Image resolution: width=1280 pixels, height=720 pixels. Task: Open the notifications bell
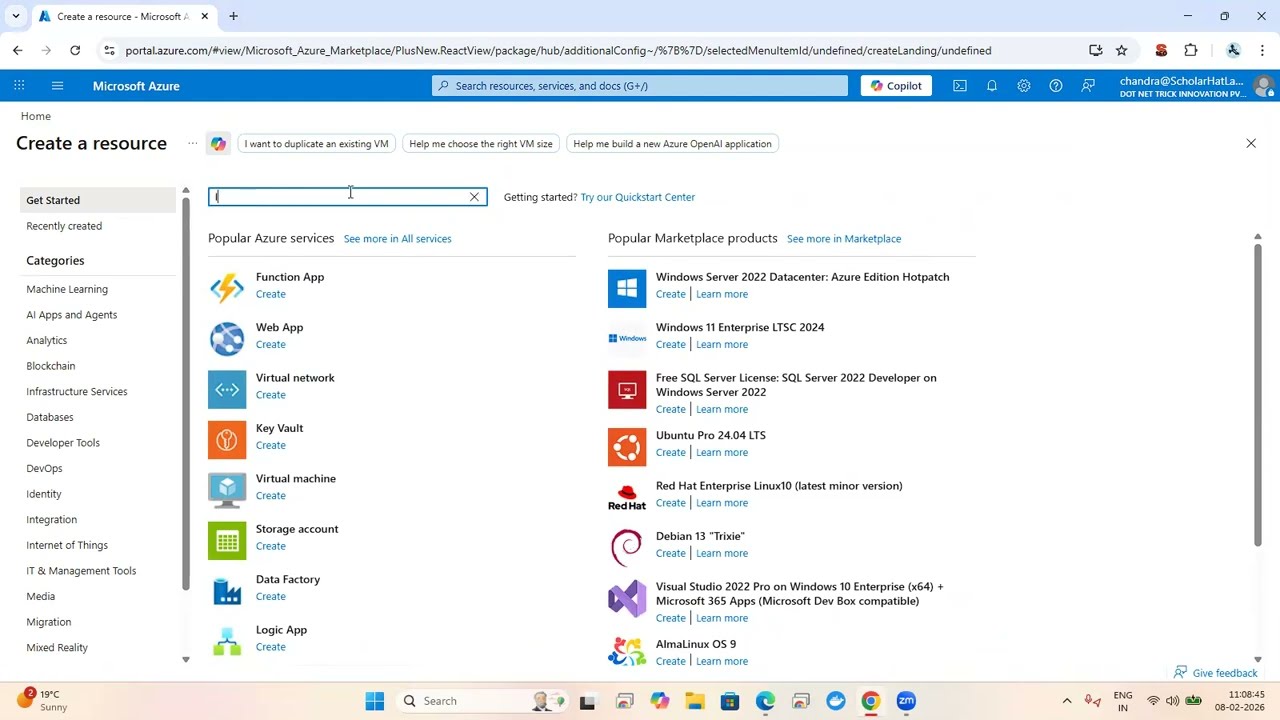[x=992, y=86]
